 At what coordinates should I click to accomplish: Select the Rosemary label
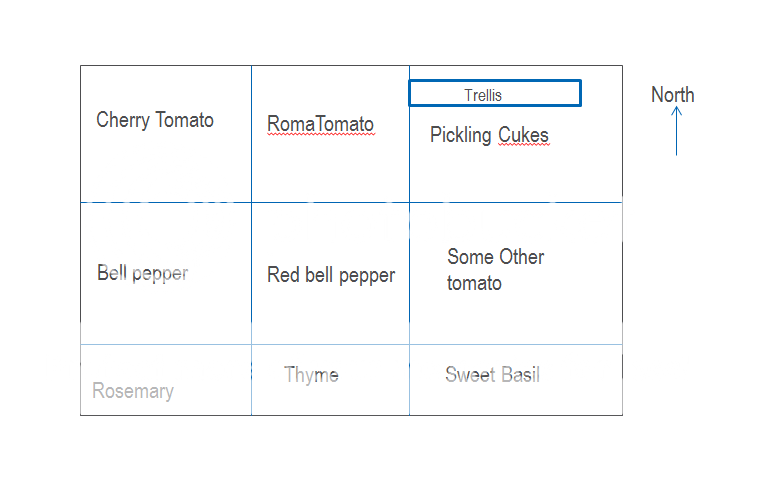(133, 391)
